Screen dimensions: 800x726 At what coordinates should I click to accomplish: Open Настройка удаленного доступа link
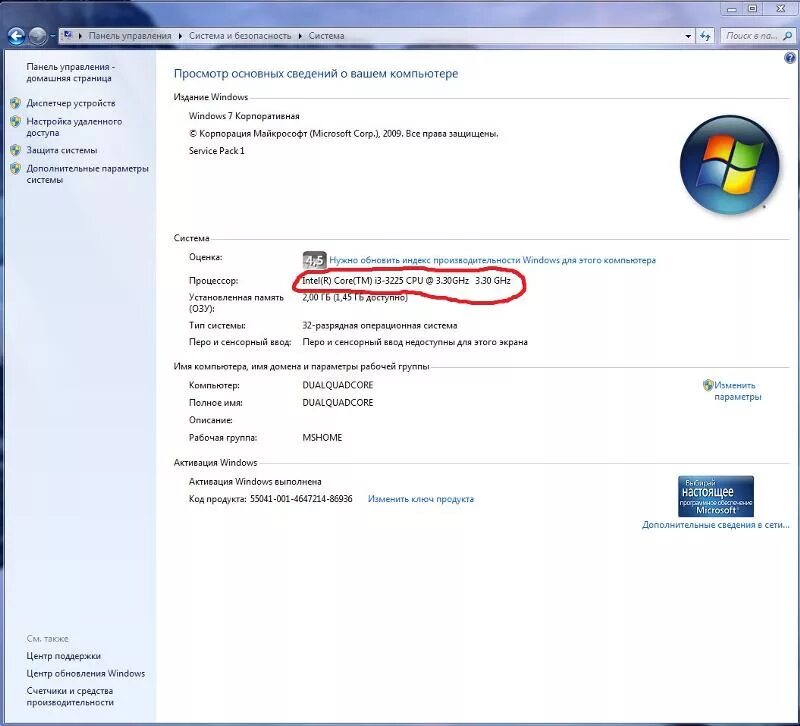tap(74, 127)
